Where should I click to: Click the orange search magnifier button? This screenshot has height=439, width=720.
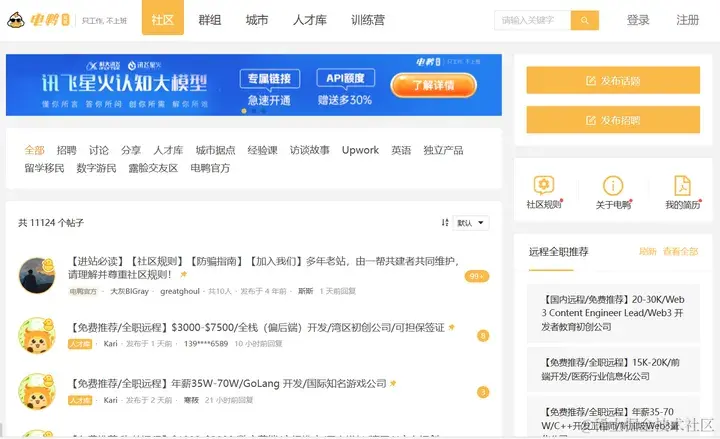[x=585, y=20]
